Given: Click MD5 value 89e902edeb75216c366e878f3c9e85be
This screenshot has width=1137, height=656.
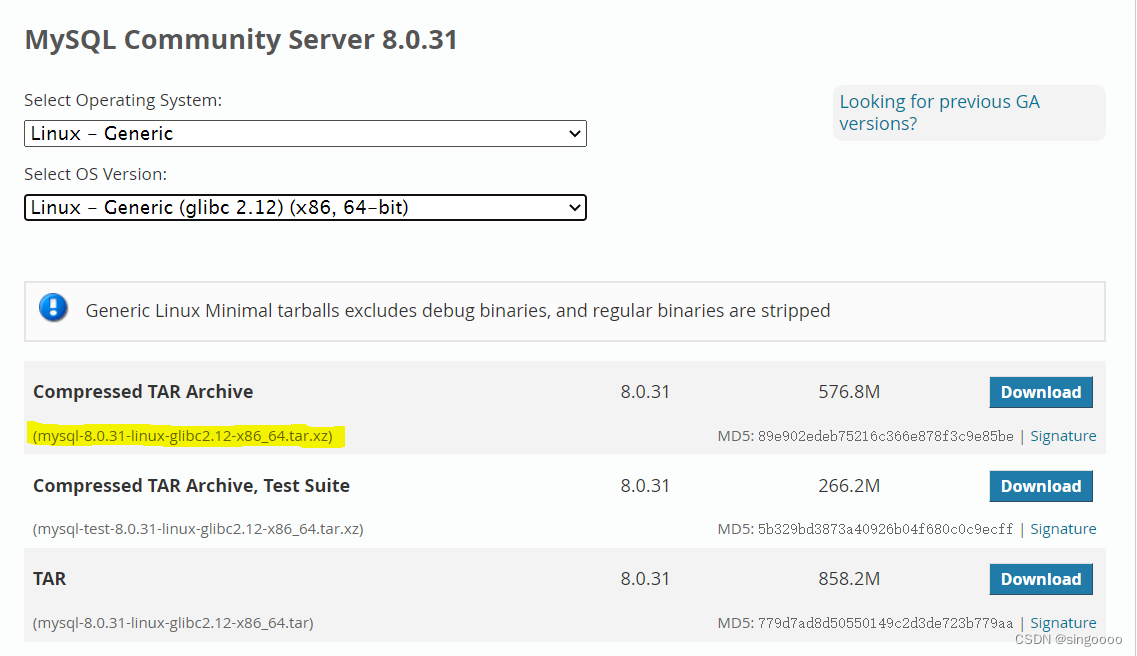Looking at the screenshot, I should 885,436.
